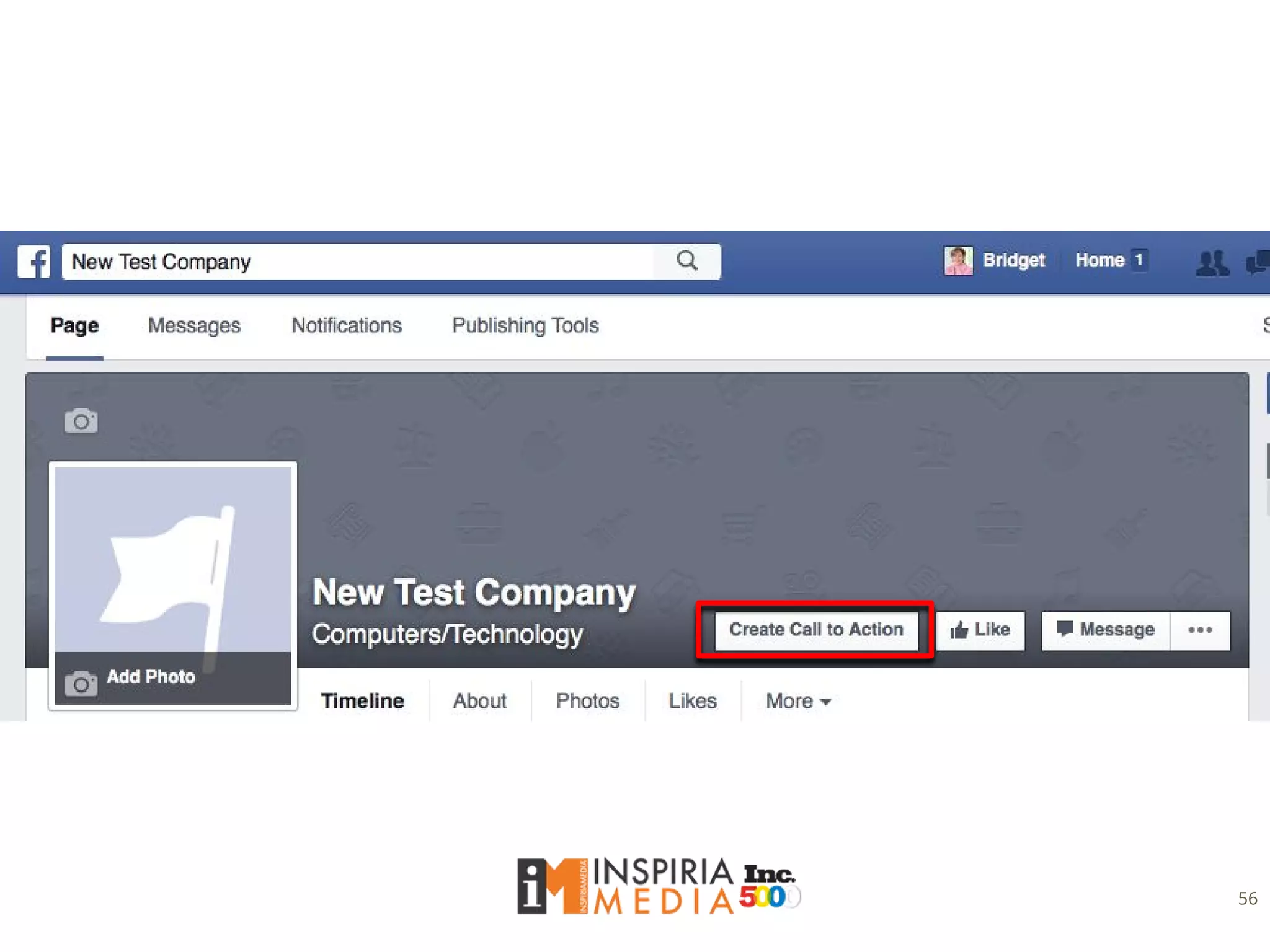Viewport: 1270px width, 952px height.
Task: Open Bridget's profile picture thumbnail
Action: (x=958, y=260)
